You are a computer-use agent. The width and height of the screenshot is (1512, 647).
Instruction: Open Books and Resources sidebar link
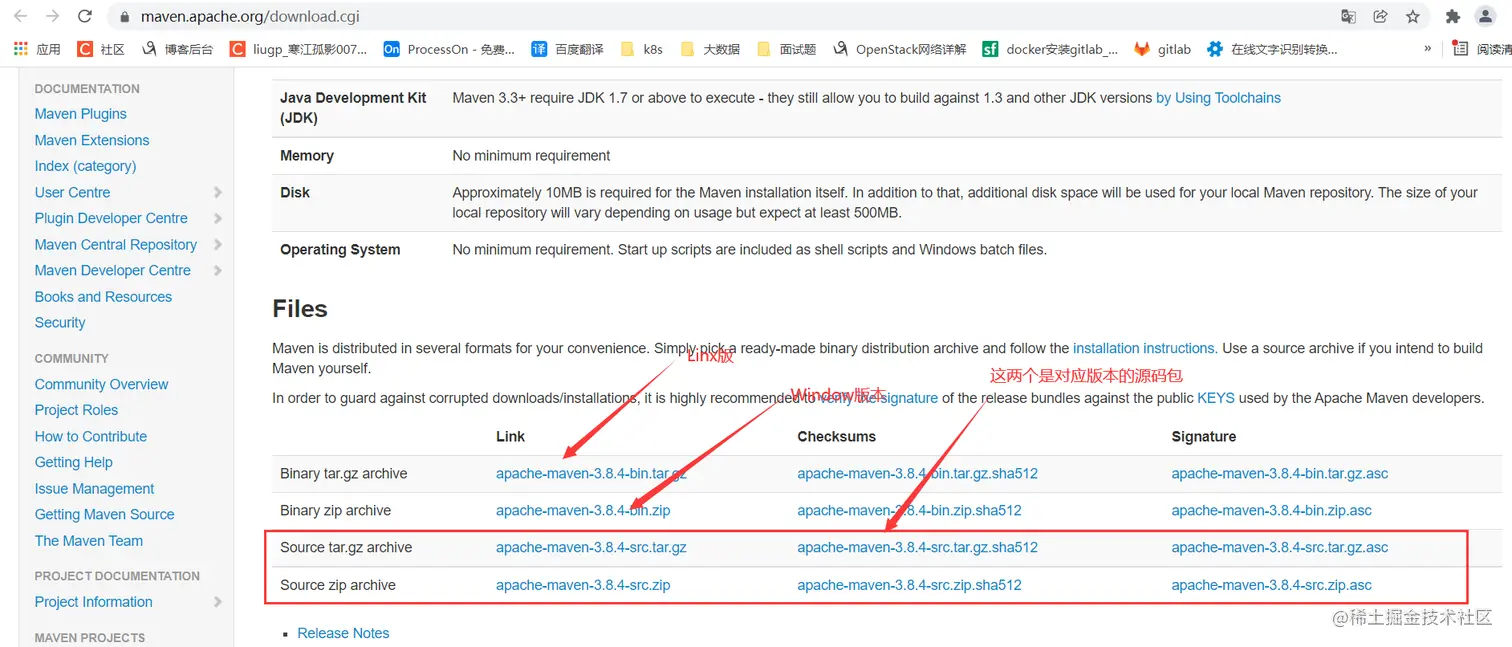(x=103, y=297)
